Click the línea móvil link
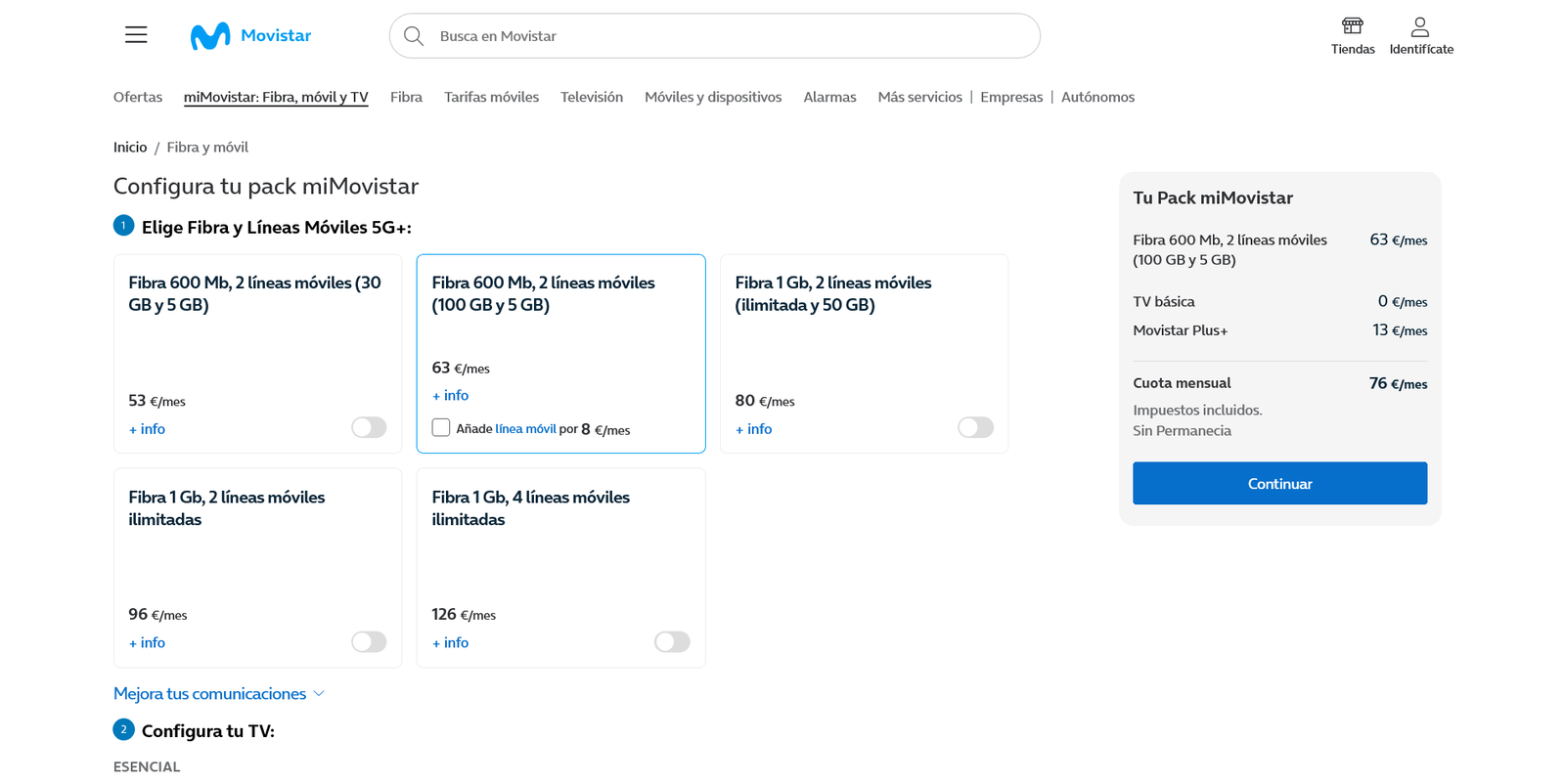 click(x=525, y=428)
